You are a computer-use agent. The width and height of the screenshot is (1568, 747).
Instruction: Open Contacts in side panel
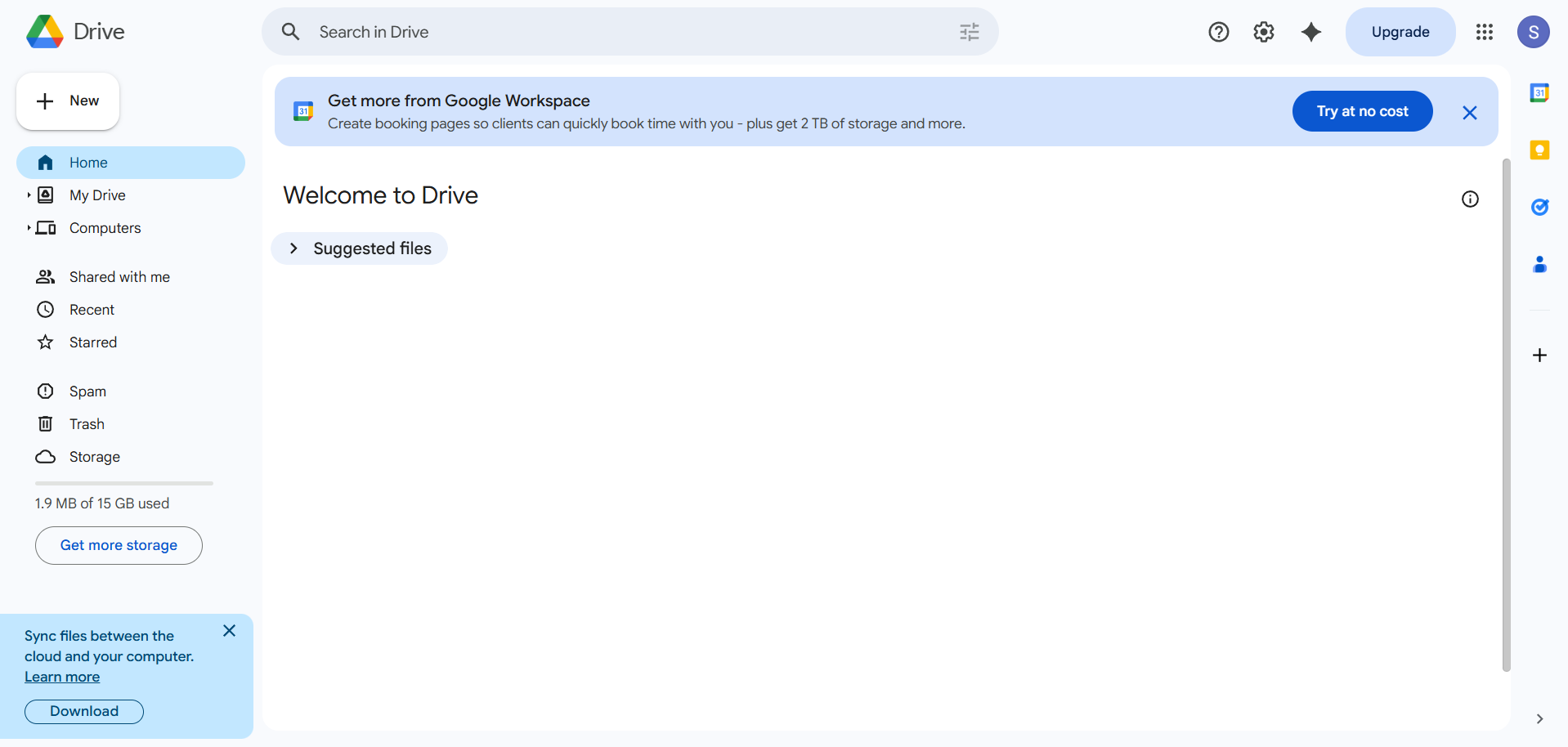(x=1539, y=265)
